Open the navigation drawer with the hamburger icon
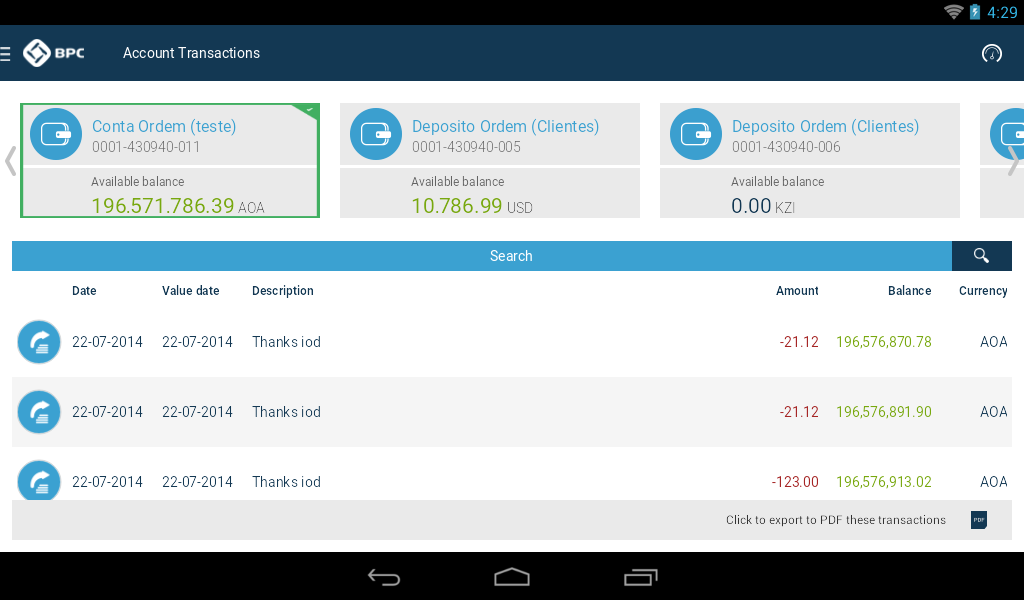1024x600 pixels. (x=6, y=52)
